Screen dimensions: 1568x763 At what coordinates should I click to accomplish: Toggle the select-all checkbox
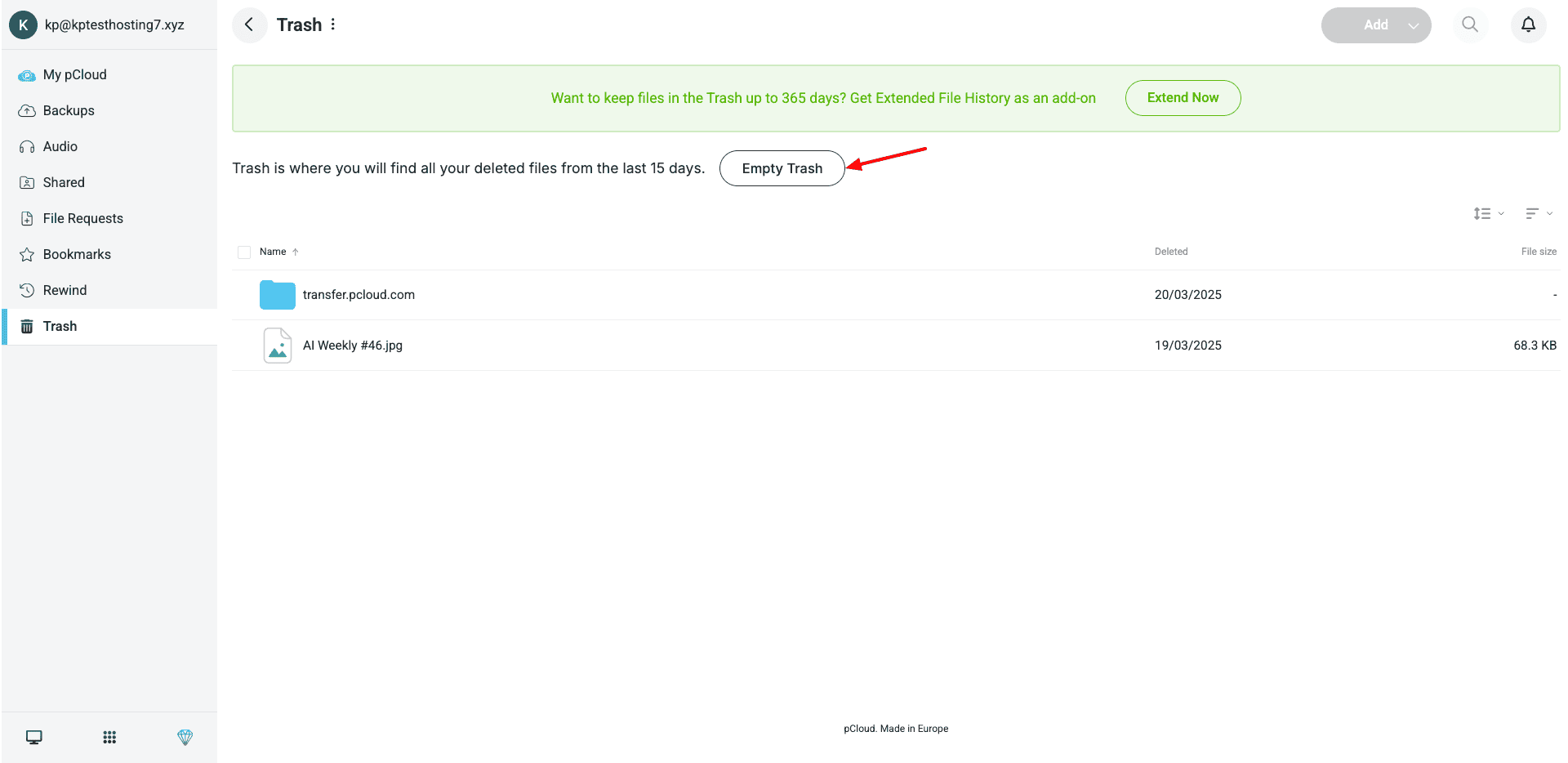coord(244,252)
